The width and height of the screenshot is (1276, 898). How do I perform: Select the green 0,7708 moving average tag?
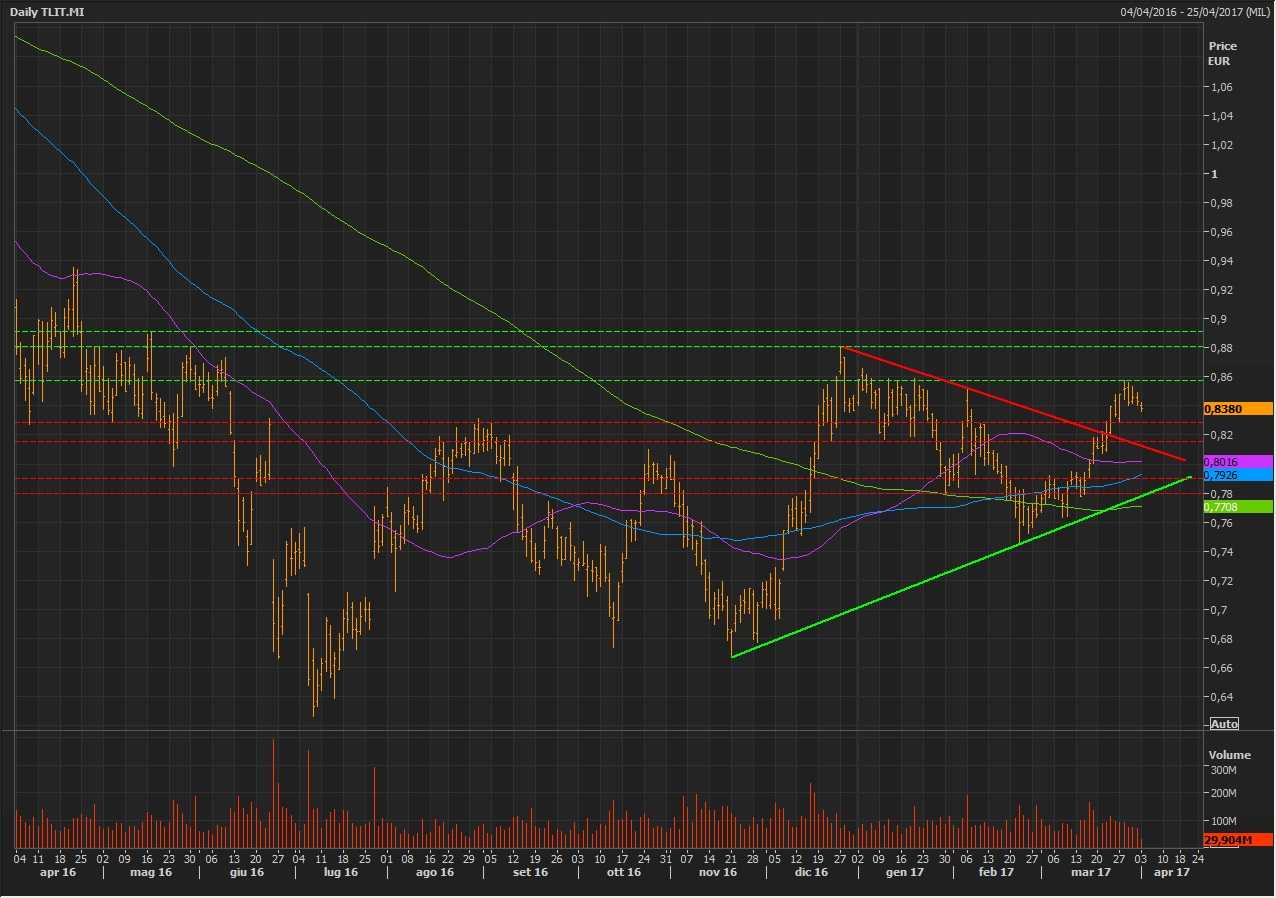(x=1238, y=507)
